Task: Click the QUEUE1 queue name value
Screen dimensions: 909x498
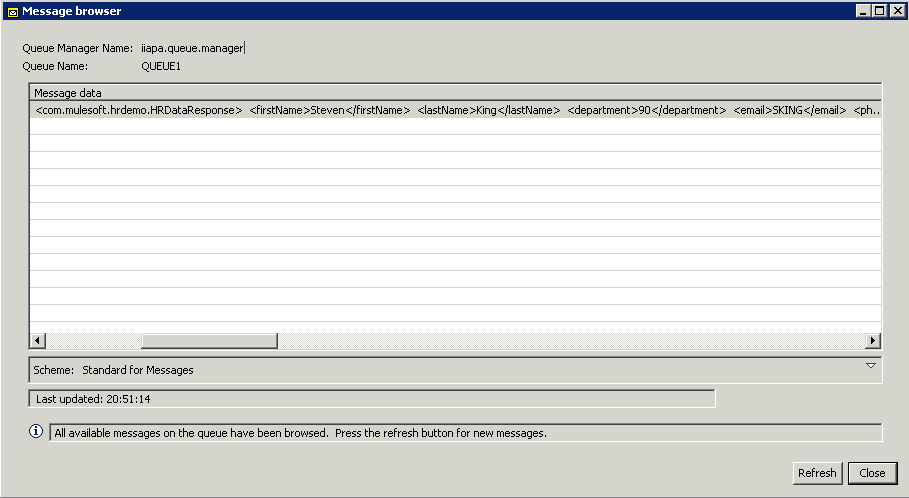Action: pos(161,66)
